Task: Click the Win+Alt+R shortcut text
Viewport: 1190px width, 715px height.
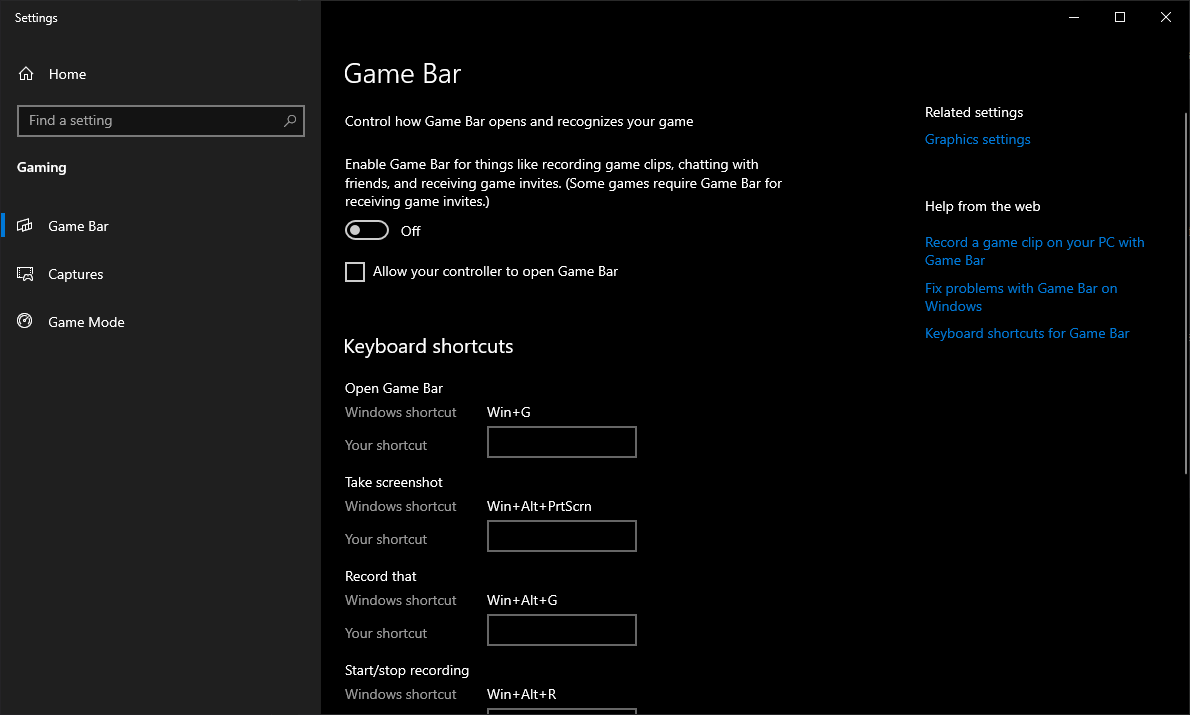Action: (x=521, y=695)
